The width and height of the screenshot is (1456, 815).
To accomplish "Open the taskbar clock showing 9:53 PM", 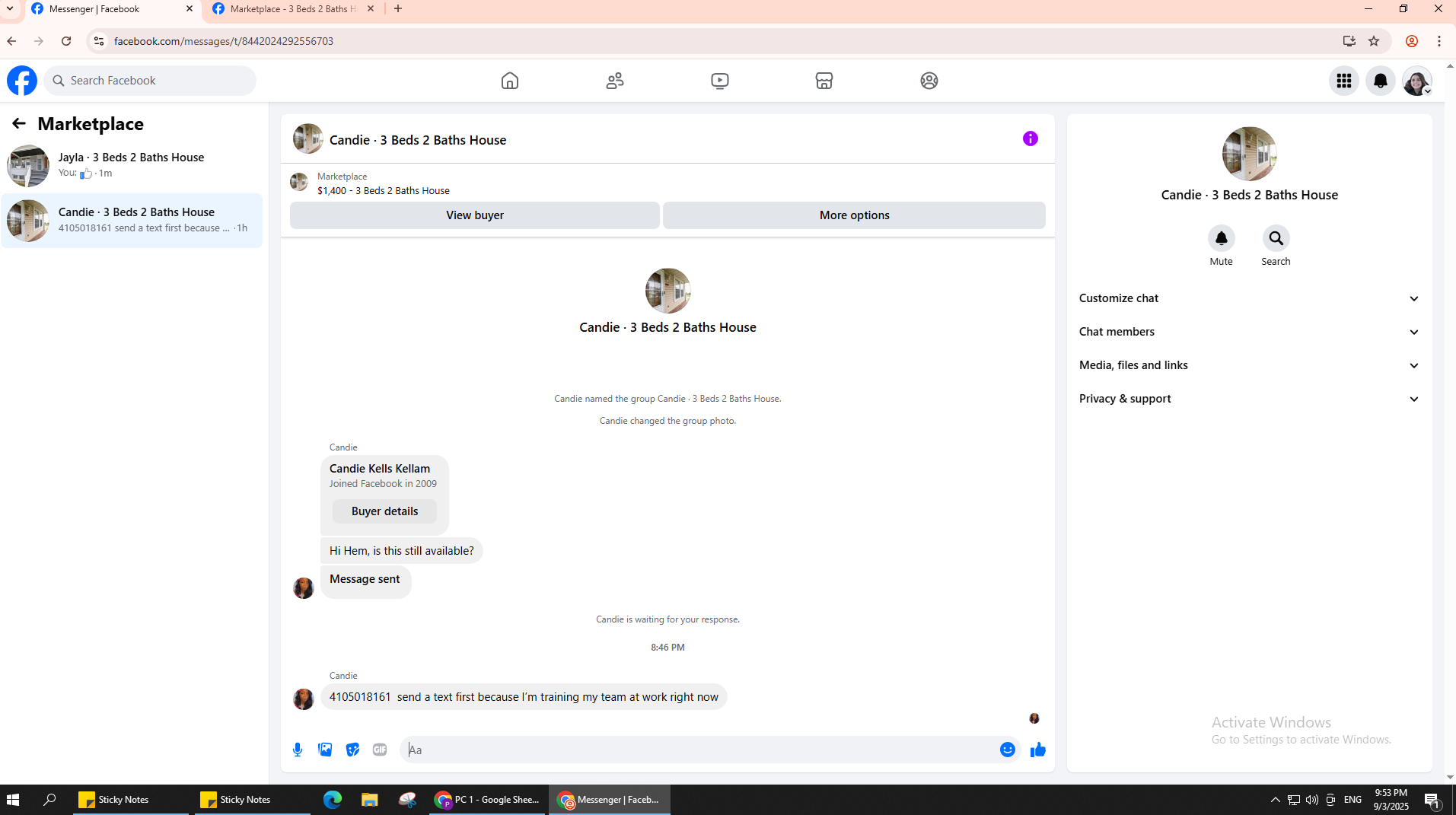I will click(1391, 800).
